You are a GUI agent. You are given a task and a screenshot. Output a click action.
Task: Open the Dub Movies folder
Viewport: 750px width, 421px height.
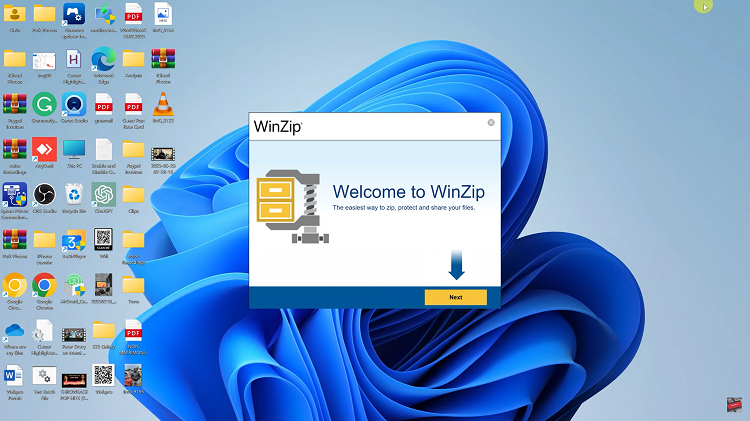(44, 14)
